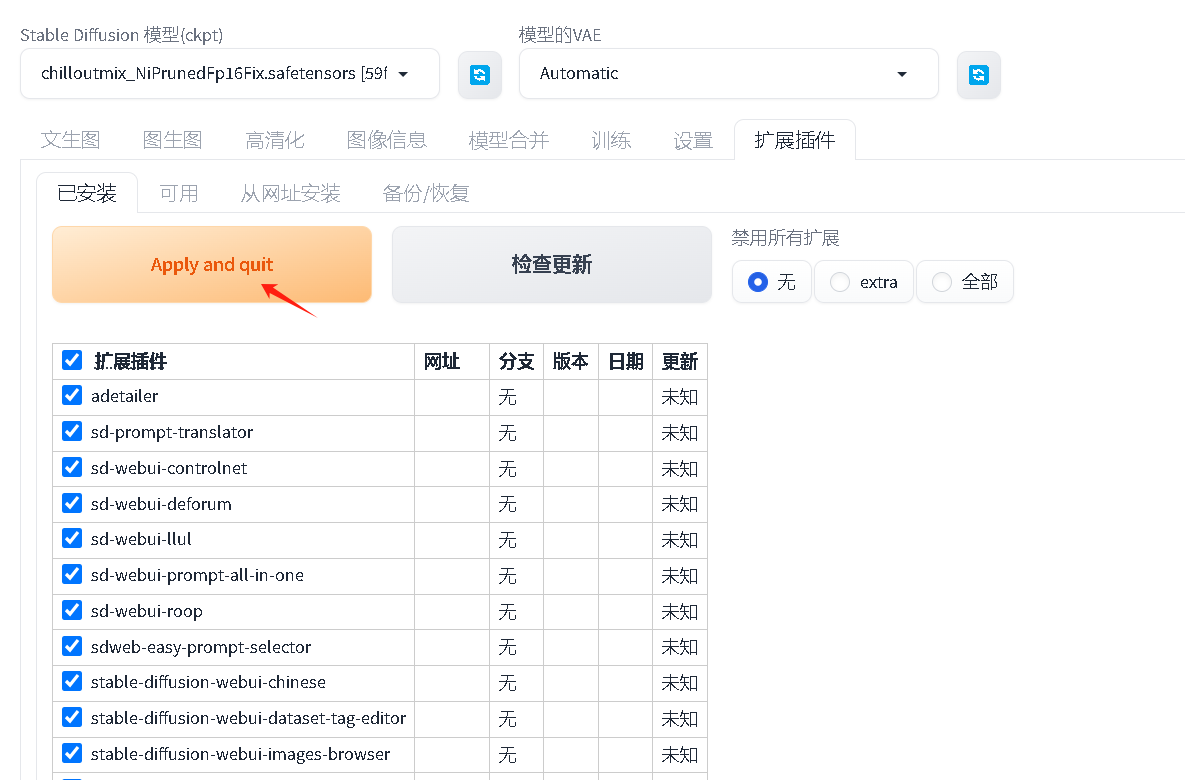Screen dimensions: 1185x780
Task: Refresh the Stable Diffusion checkpoint list
Action: pyautogui.click(x=480, y=75)
